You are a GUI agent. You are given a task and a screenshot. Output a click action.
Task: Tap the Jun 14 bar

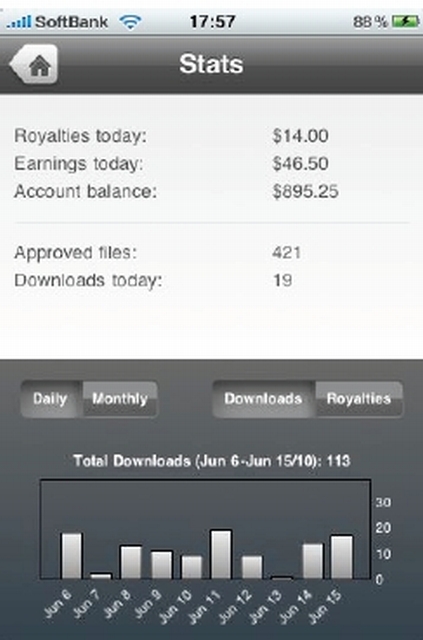[313, 561]
